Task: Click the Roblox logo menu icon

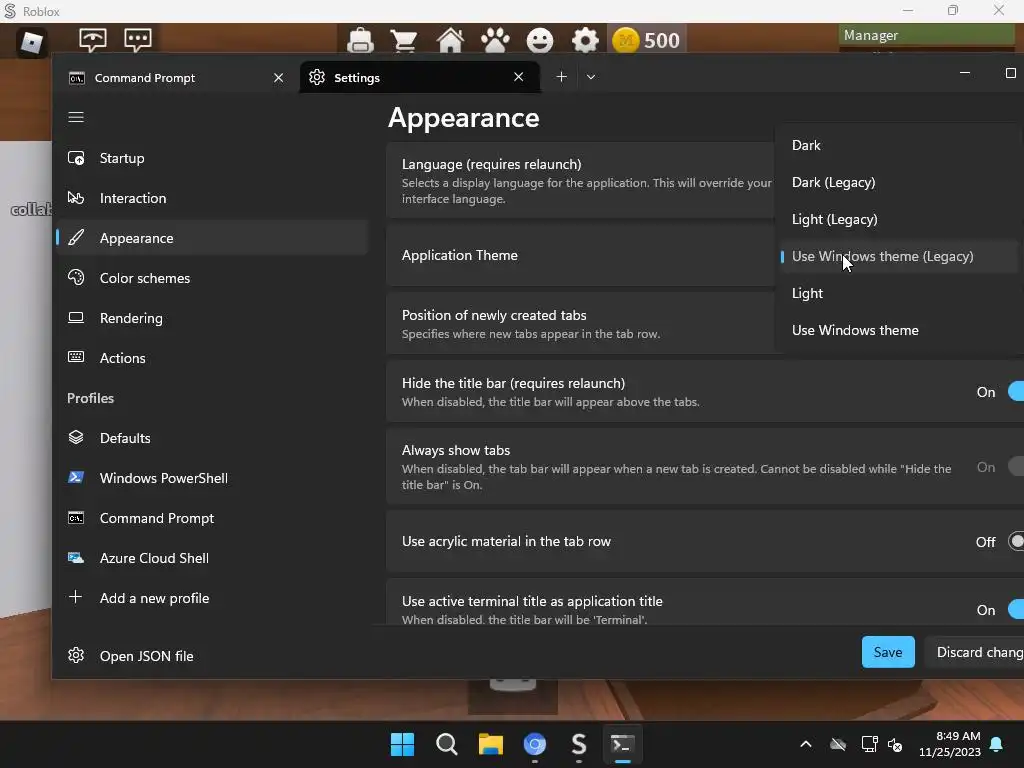Action: pyautogui.click(x=31, y=42)
